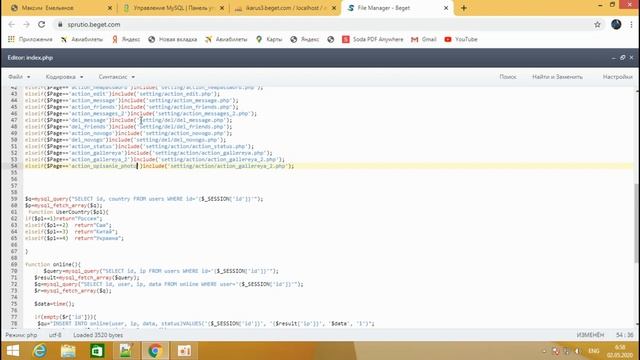Close the File Manager - Beget tab
Screen dimensions: 640x360
[x=446, y=8]
